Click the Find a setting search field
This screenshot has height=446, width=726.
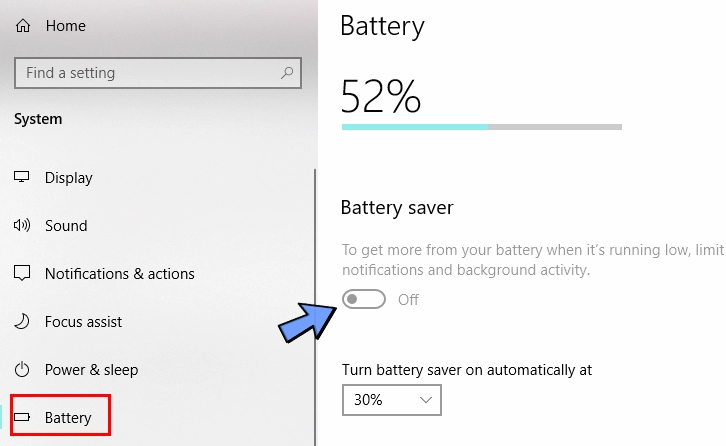[150, 73]
